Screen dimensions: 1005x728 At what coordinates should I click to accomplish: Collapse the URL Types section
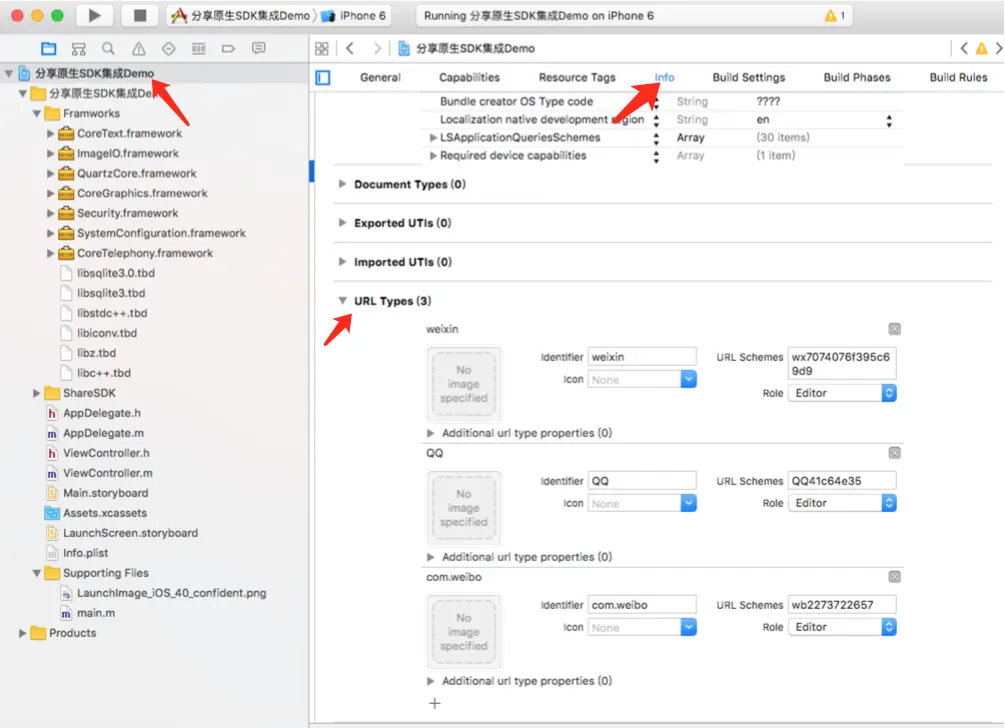pos(342,301)
